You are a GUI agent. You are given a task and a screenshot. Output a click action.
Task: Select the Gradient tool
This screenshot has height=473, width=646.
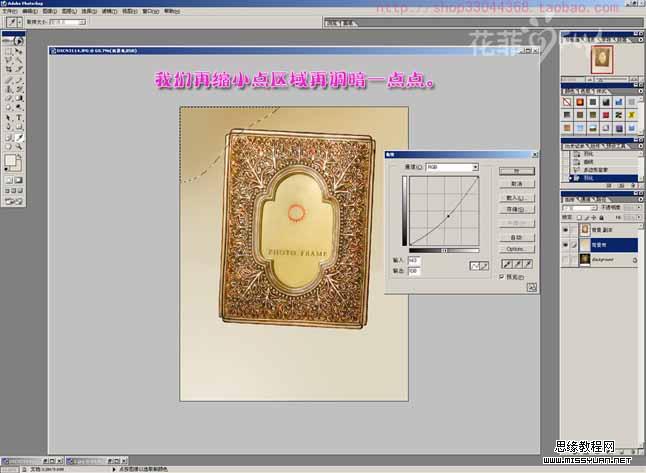[19, 98]
